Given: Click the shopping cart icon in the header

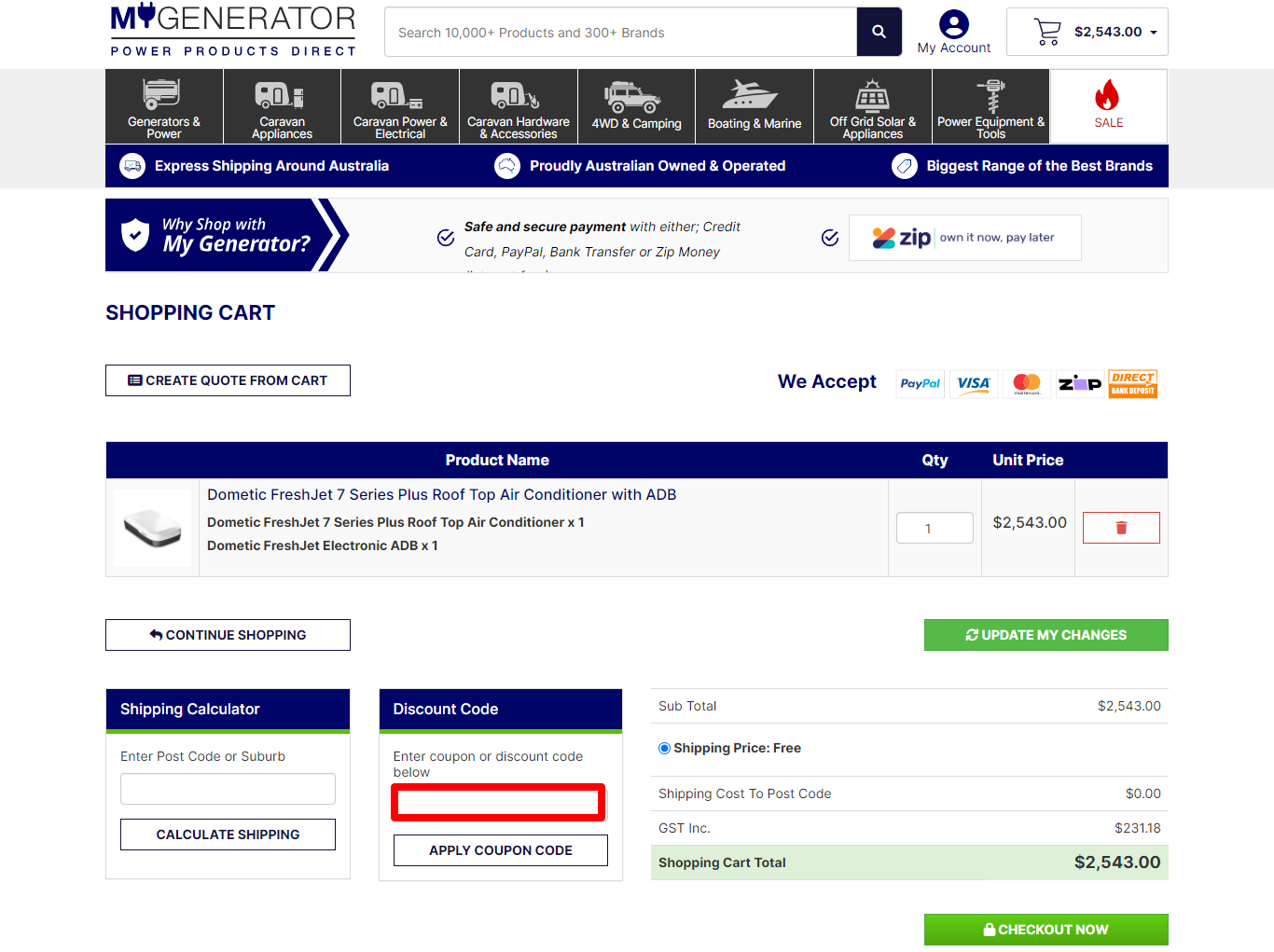Looking at the screenshot, I should click(1046, 30).
